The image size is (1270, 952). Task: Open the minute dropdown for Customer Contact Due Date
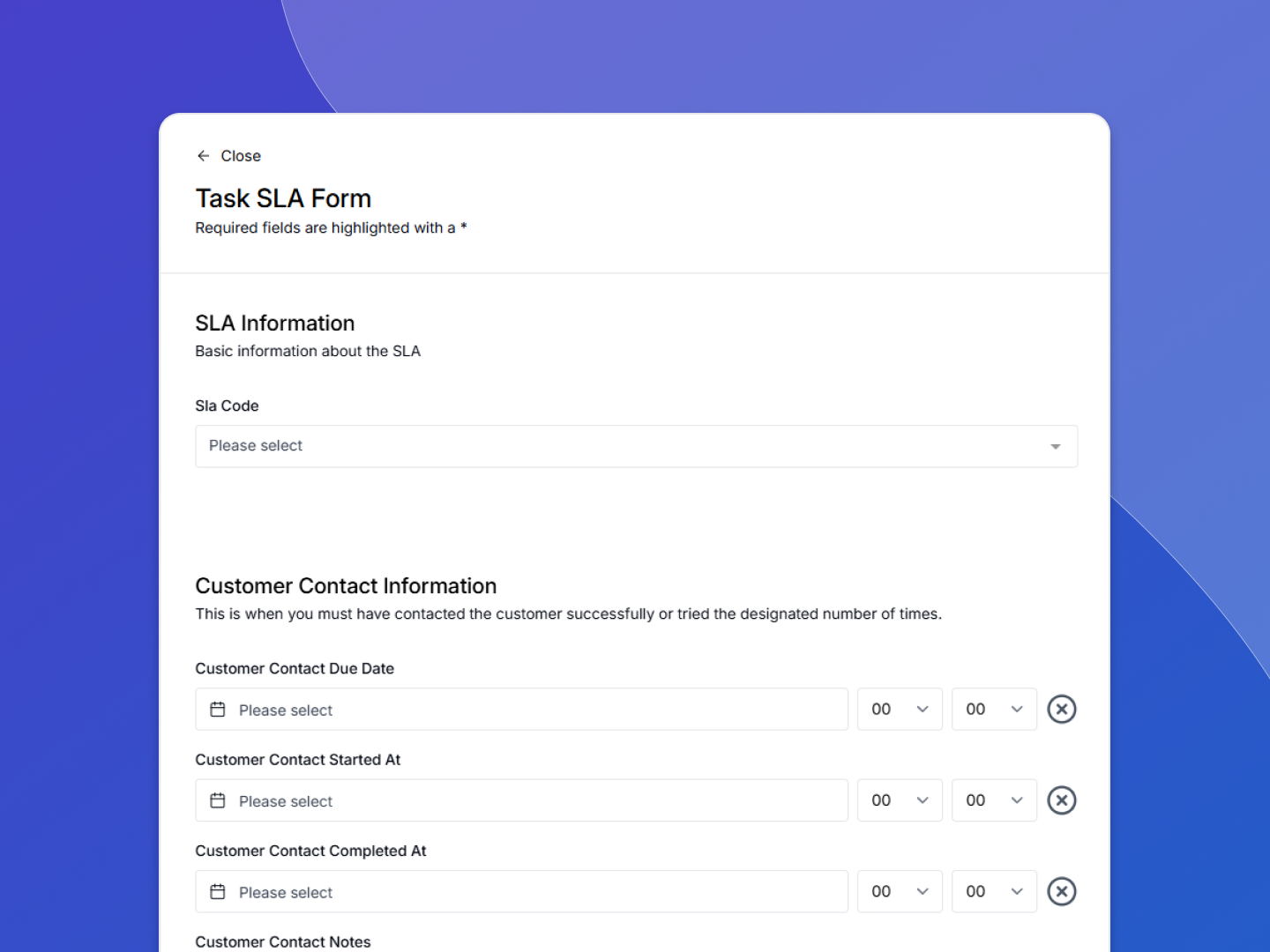994,709
